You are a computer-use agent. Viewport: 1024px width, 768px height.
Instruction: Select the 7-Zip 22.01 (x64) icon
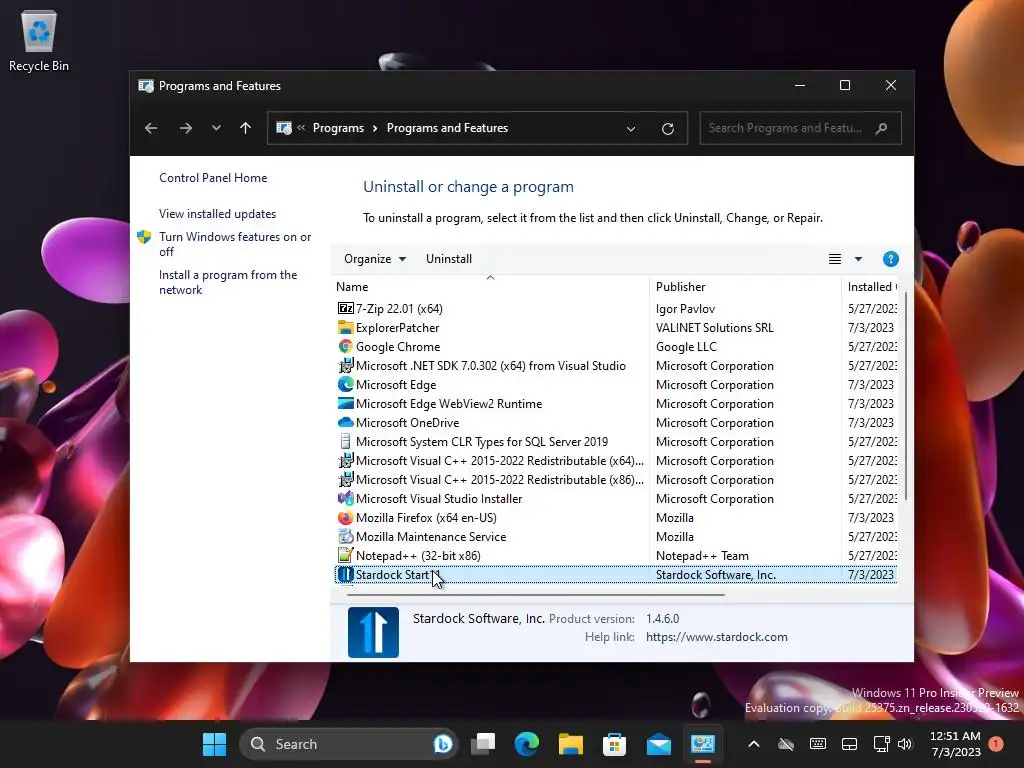(x=345, y=308)
